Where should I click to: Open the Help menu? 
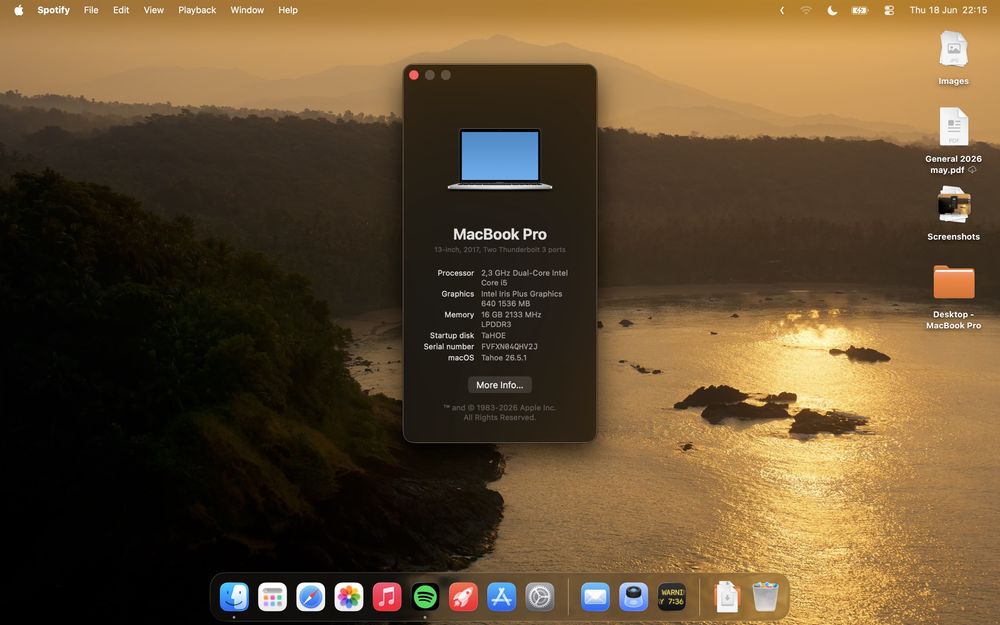288,10
